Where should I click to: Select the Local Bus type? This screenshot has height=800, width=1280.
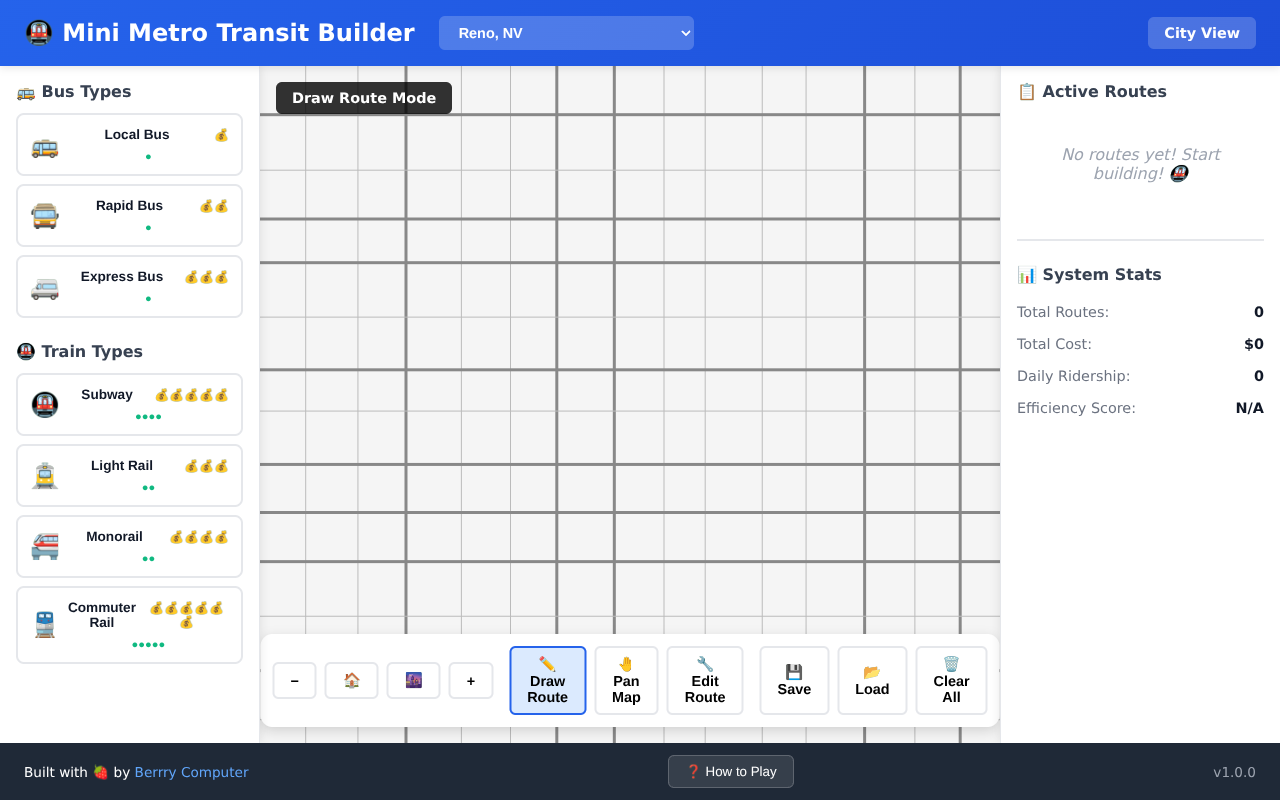tap(128, 144)
